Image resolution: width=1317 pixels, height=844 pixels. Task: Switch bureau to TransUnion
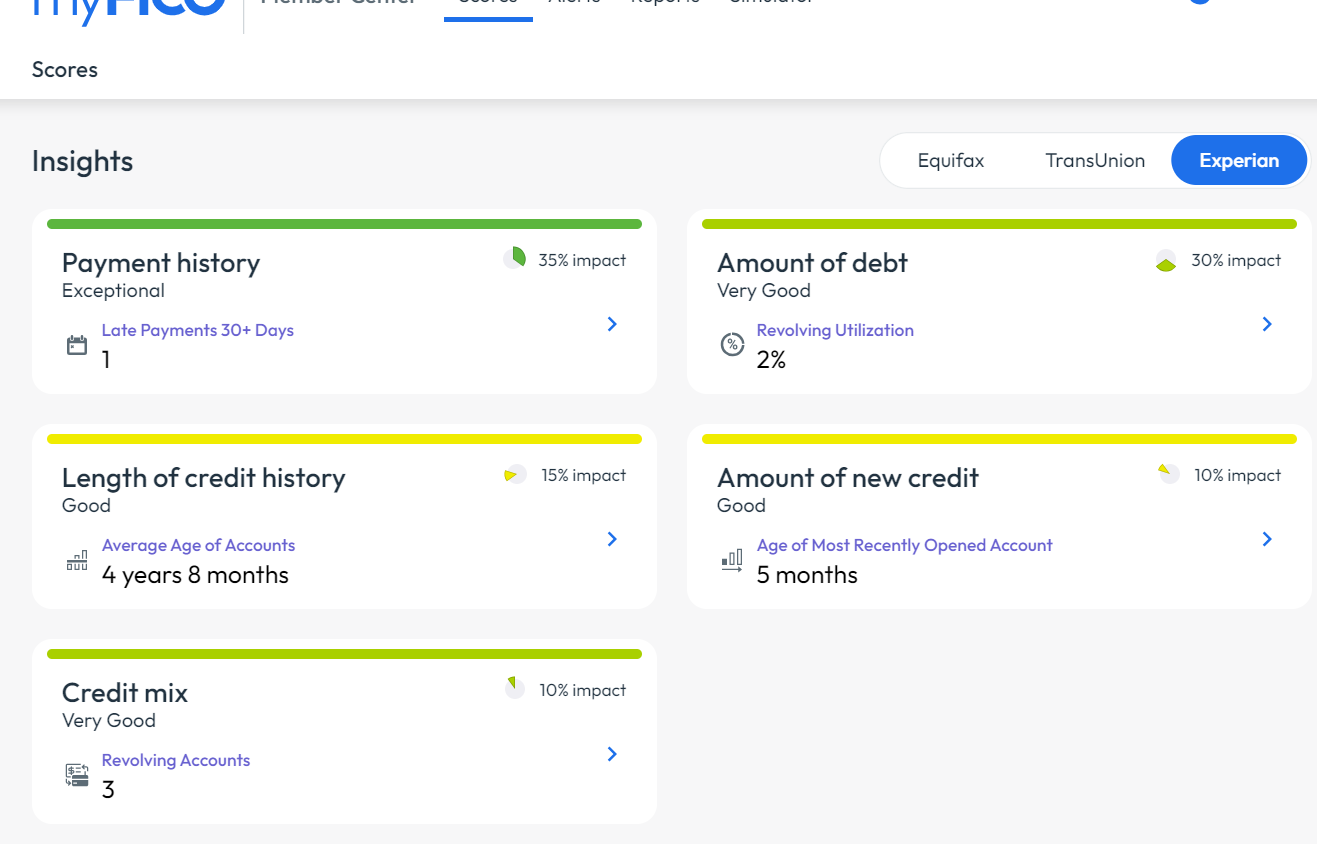pyautogui.click(x=1095, y=160)
